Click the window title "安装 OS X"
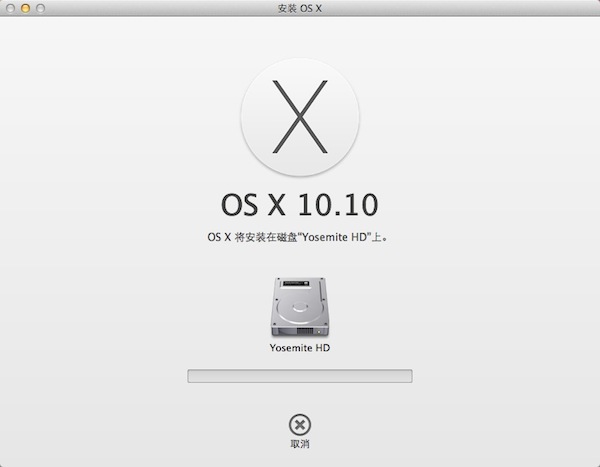The height and width of the screenshot is (467, 600). 300,8
